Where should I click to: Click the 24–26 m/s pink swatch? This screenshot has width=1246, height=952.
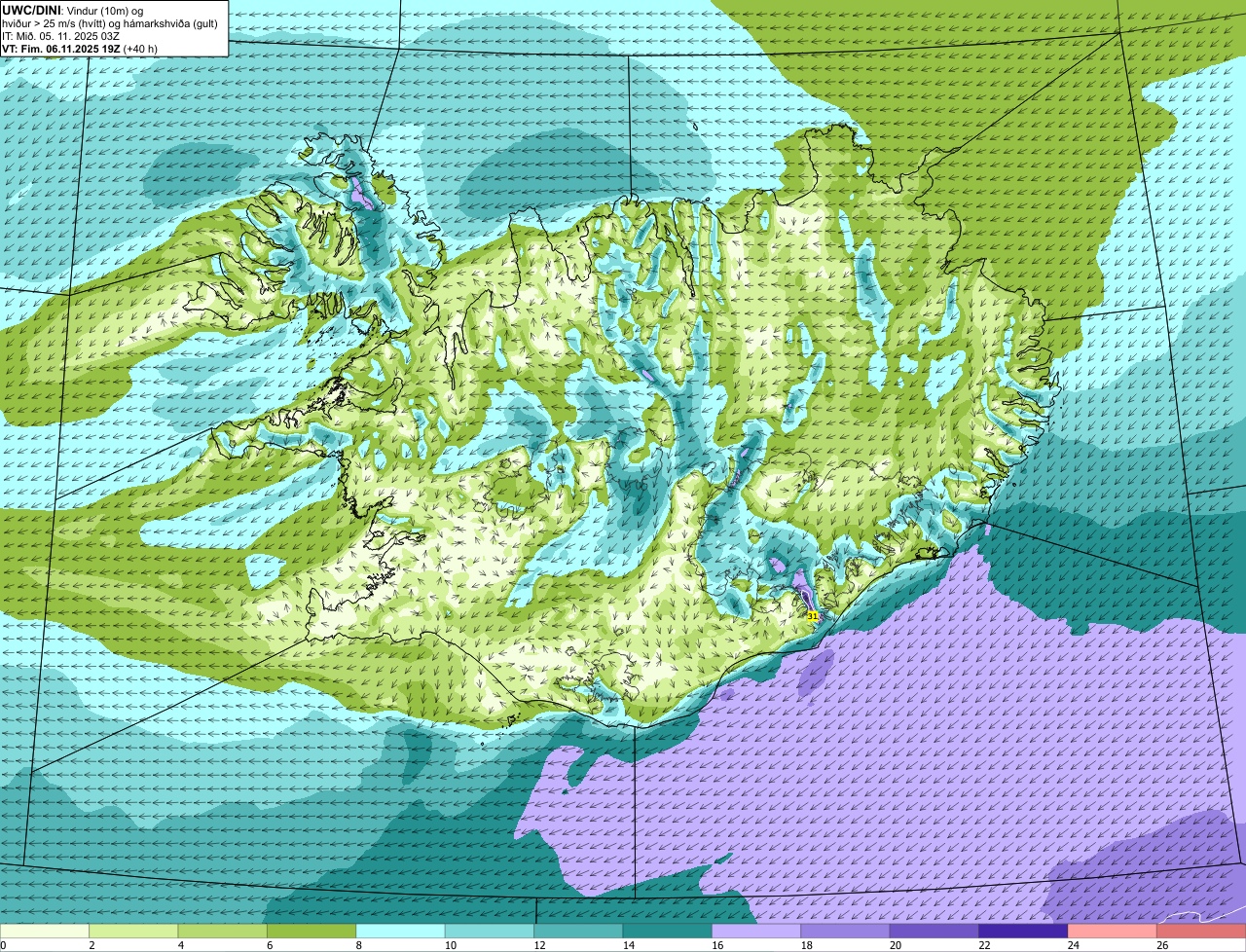pyautogui.click(x=1113, y=931)
